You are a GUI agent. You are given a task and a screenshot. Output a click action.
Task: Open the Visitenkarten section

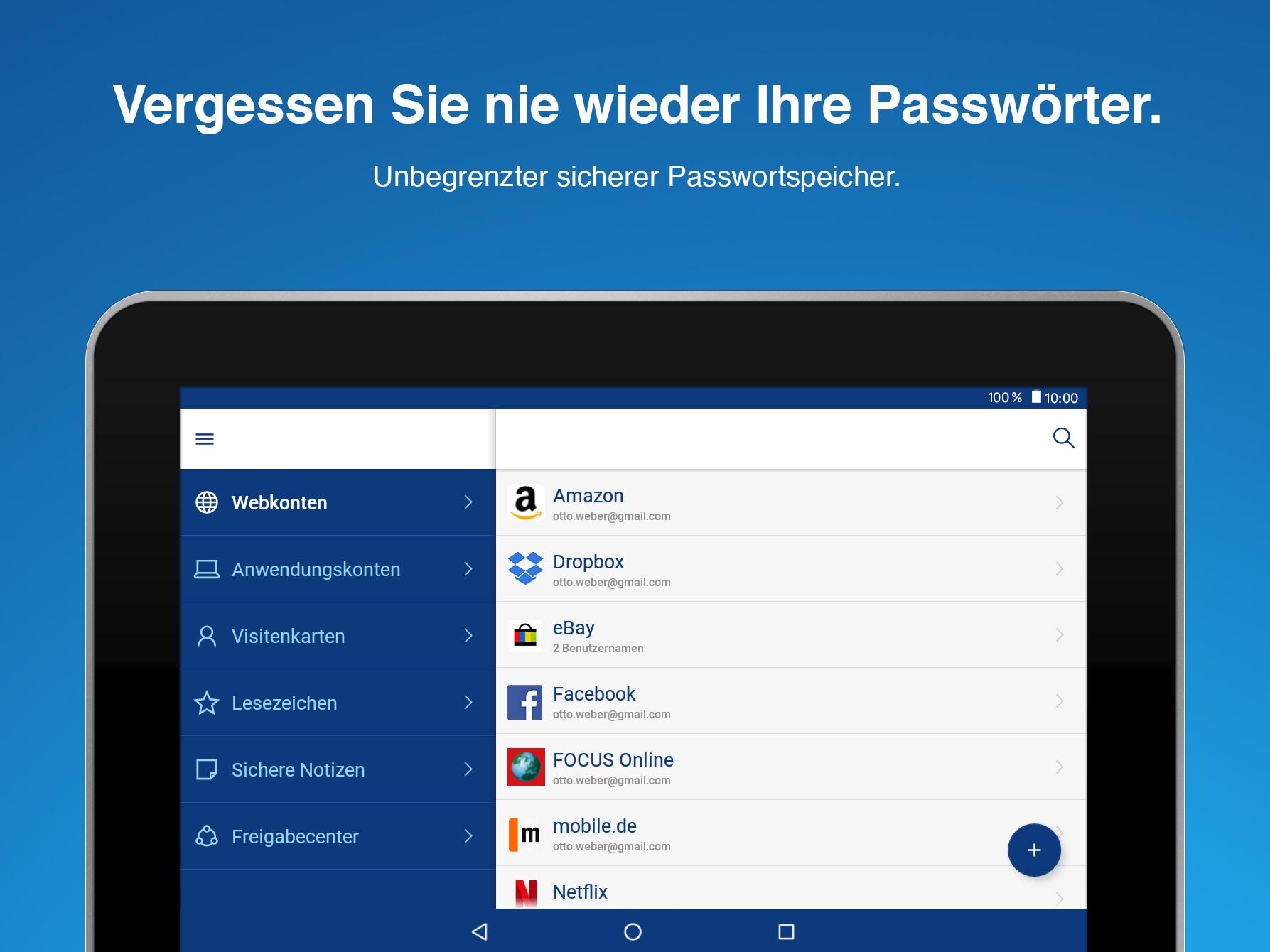point(338,636)
